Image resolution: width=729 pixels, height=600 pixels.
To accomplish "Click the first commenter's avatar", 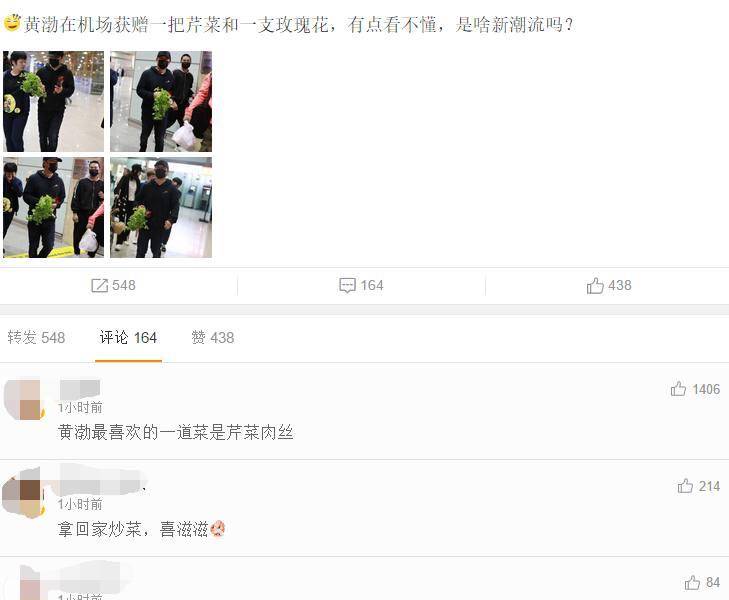I will pos(24,400).
